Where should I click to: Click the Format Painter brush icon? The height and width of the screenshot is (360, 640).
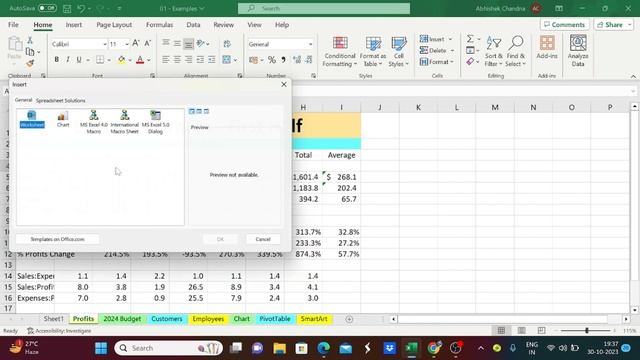coord(30,63)
